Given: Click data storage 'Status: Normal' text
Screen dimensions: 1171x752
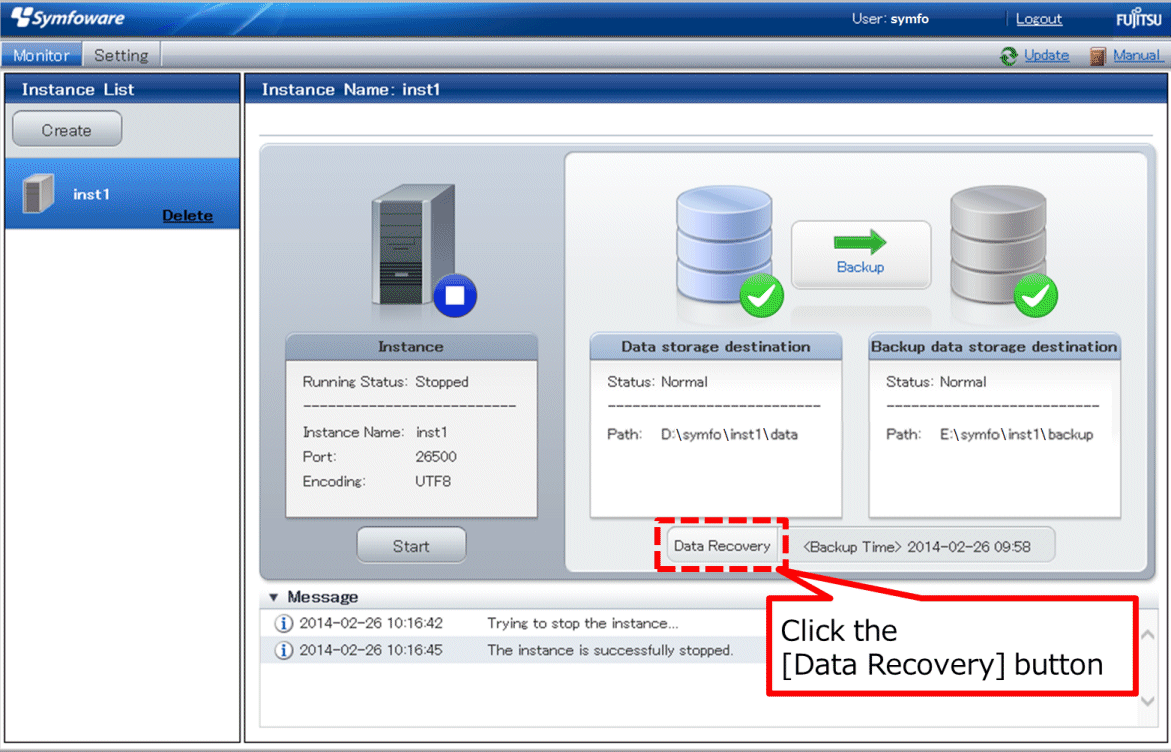Looking at the screenshot, I should 657,382.
